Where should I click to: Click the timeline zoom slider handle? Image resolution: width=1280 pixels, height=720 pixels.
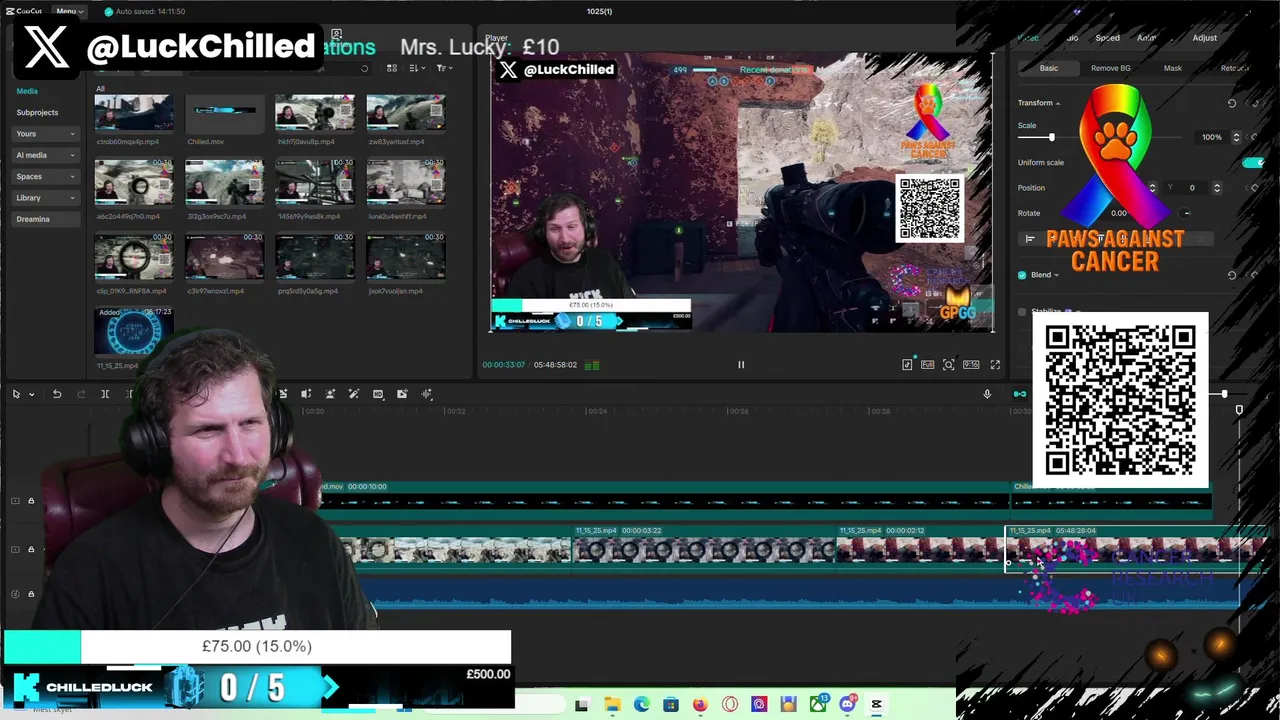1224,394
